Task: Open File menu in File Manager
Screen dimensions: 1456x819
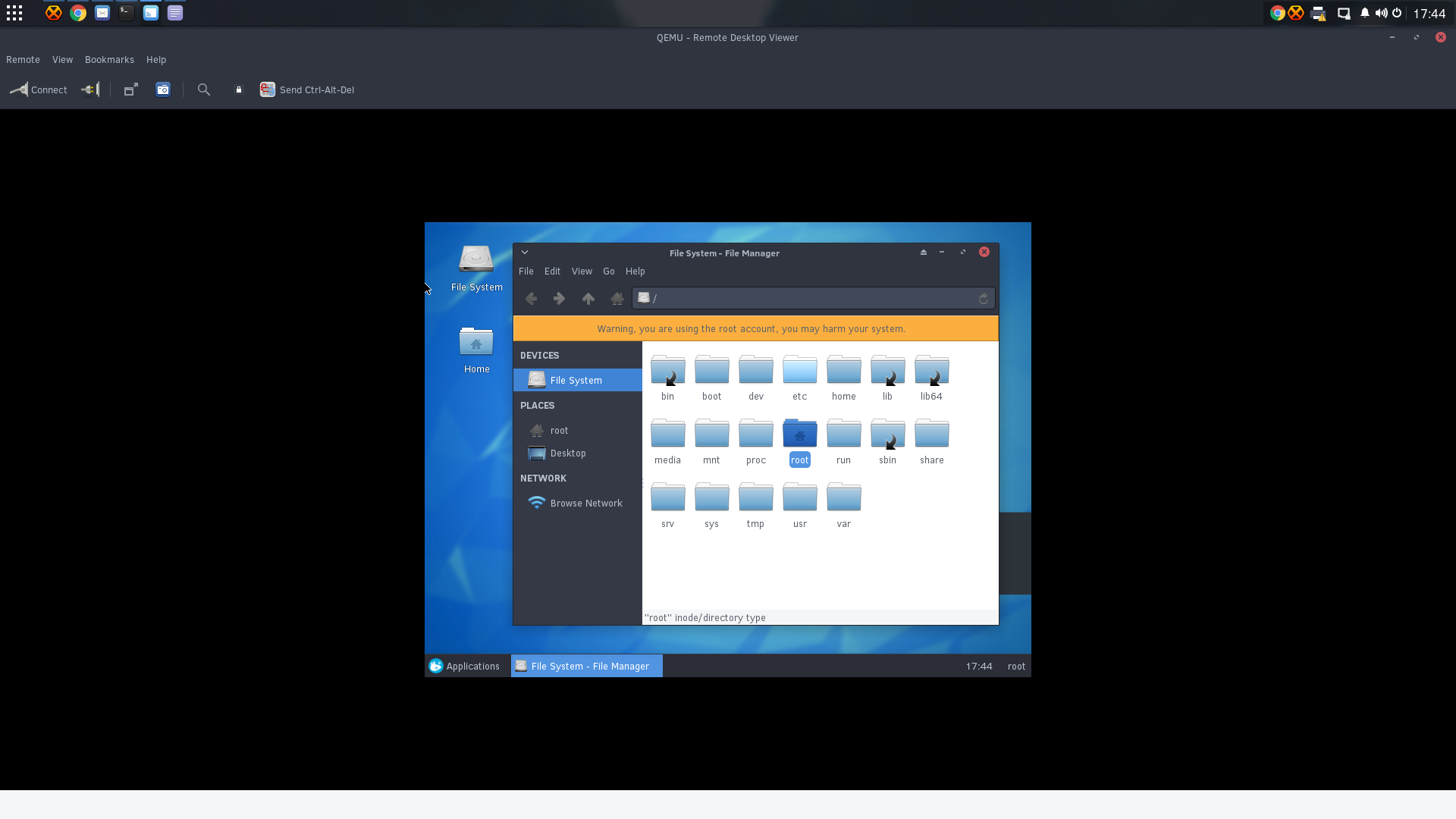Action: pos(526,271)
